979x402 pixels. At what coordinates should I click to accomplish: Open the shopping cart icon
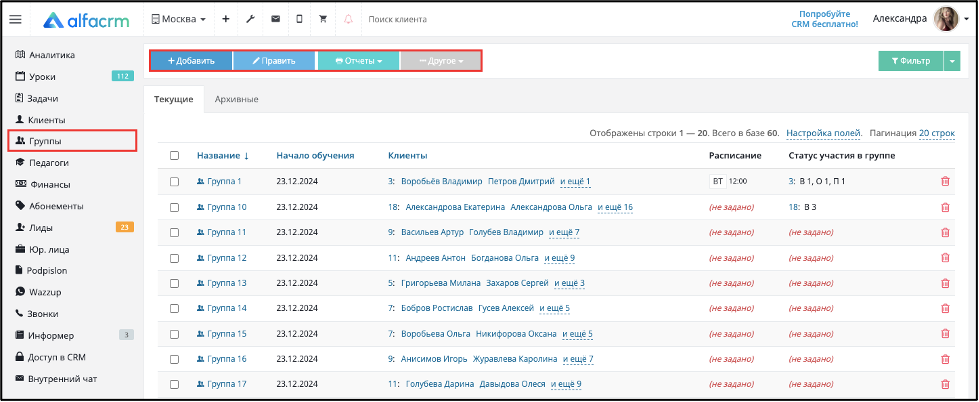coord(323,19)
